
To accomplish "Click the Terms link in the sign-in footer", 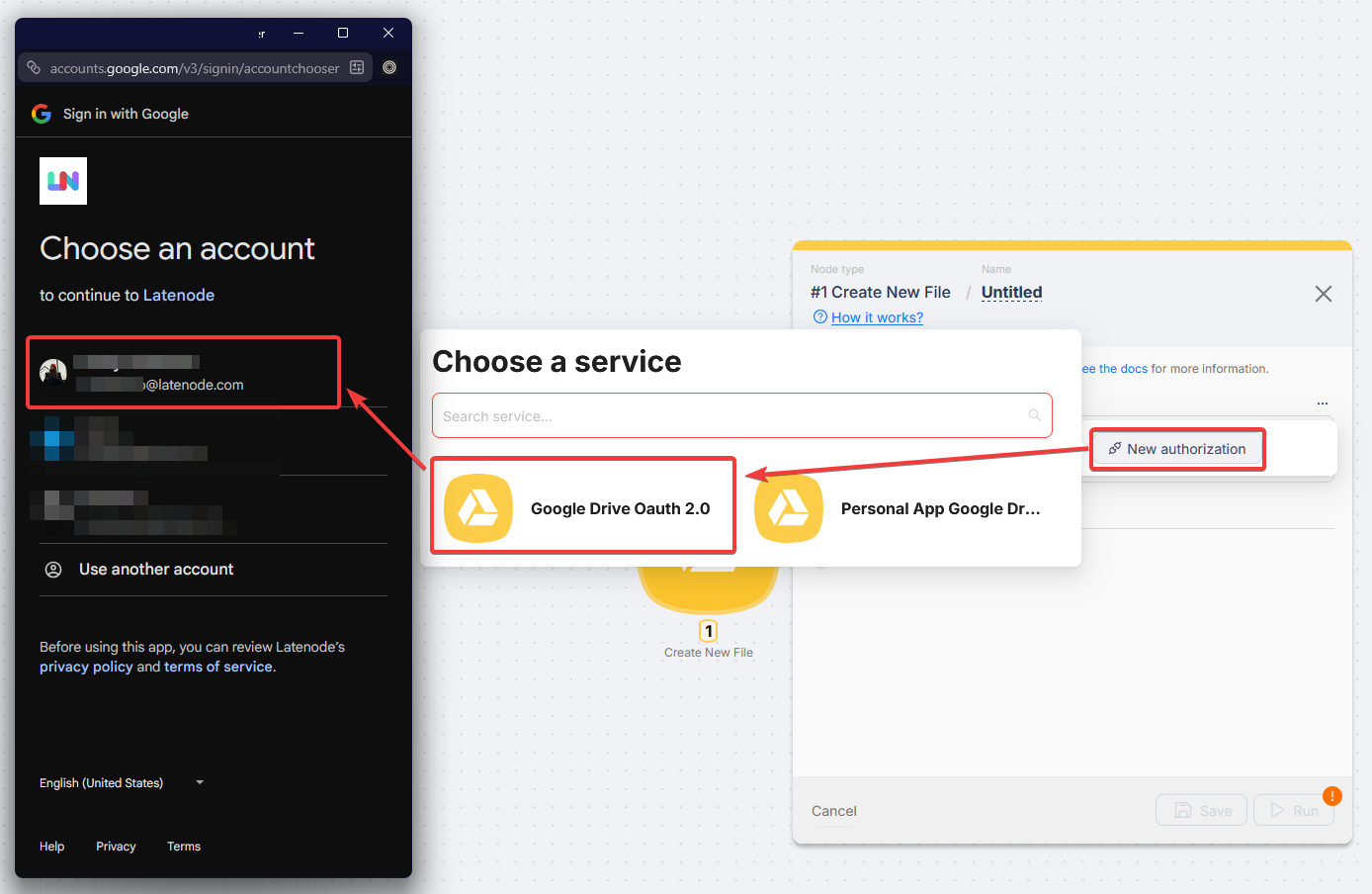I will coord(183,846).
